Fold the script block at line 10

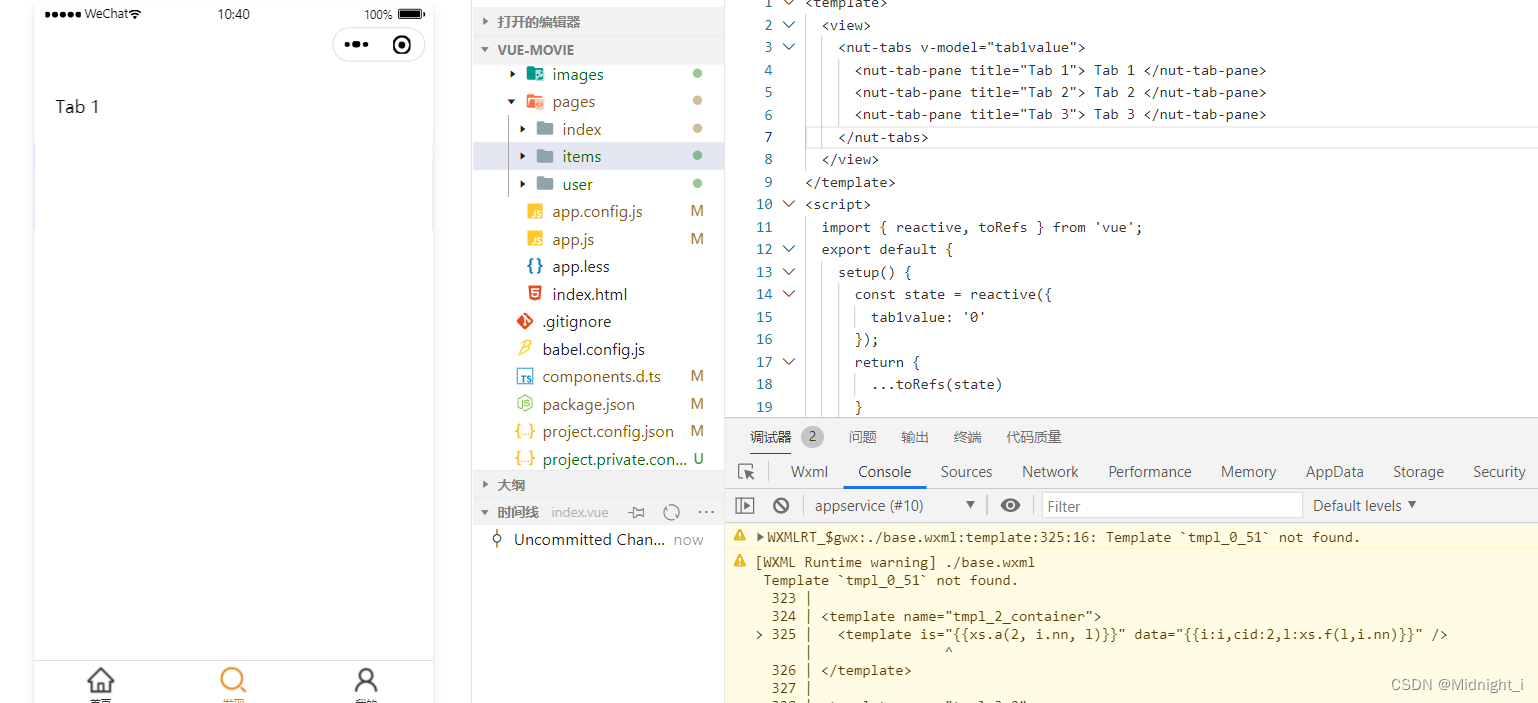(789, 204)
